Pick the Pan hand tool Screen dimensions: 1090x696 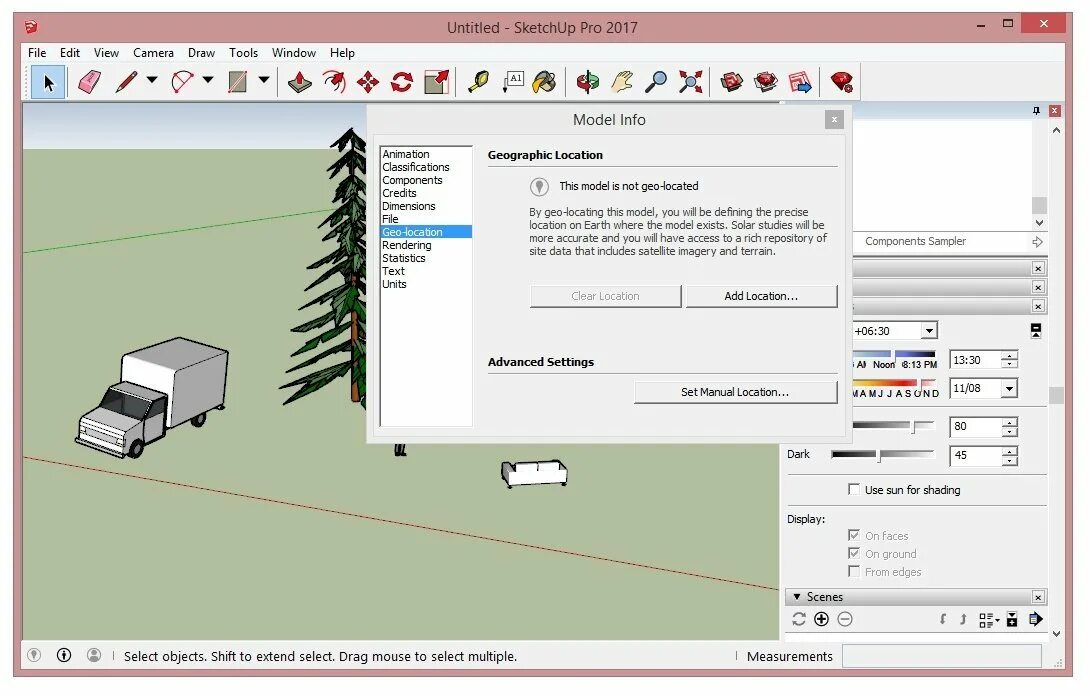[x=622, y=83]
